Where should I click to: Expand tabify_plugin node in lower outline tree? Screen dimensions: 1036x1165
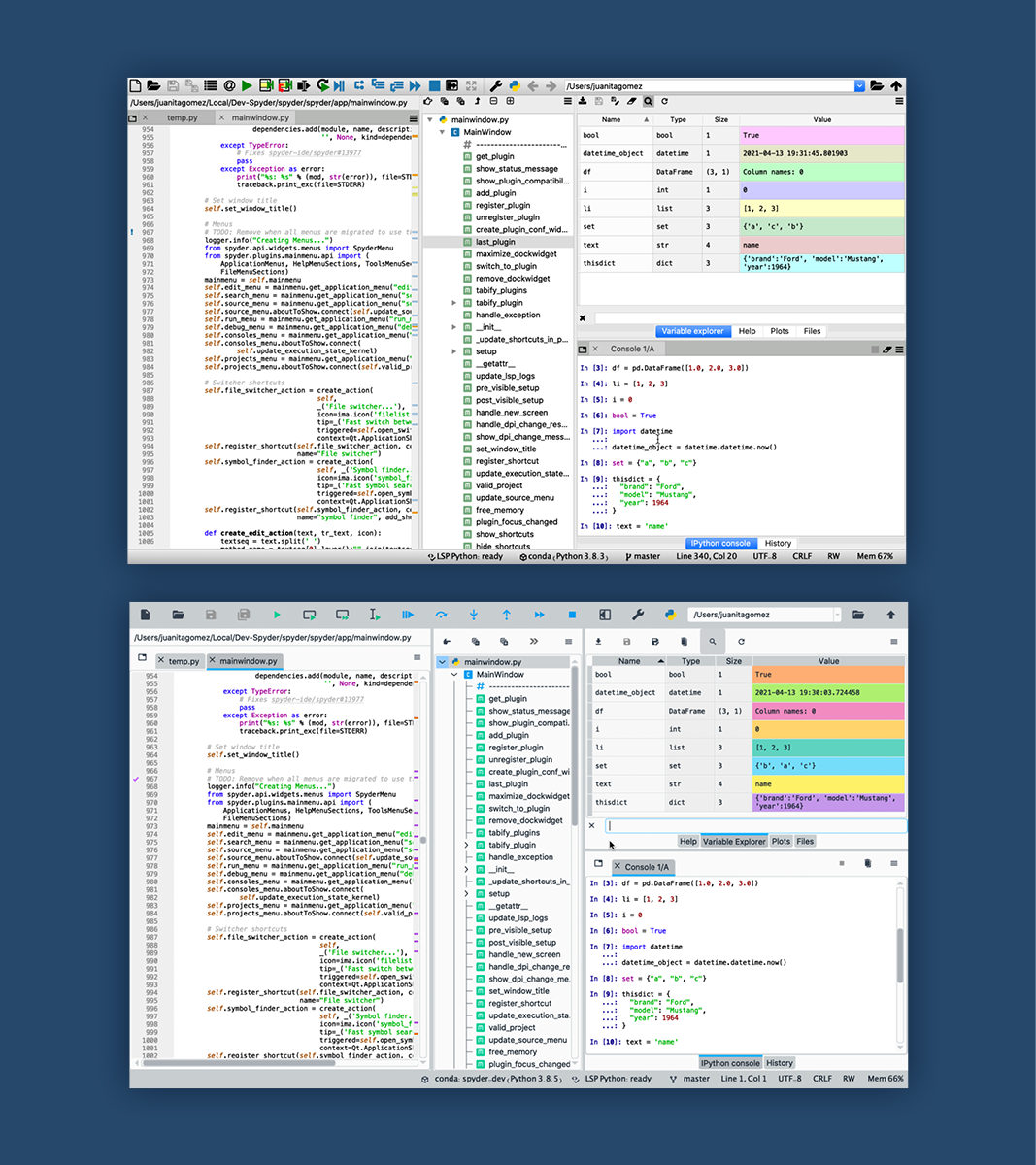pyautogui.click(x=467, y=845)
